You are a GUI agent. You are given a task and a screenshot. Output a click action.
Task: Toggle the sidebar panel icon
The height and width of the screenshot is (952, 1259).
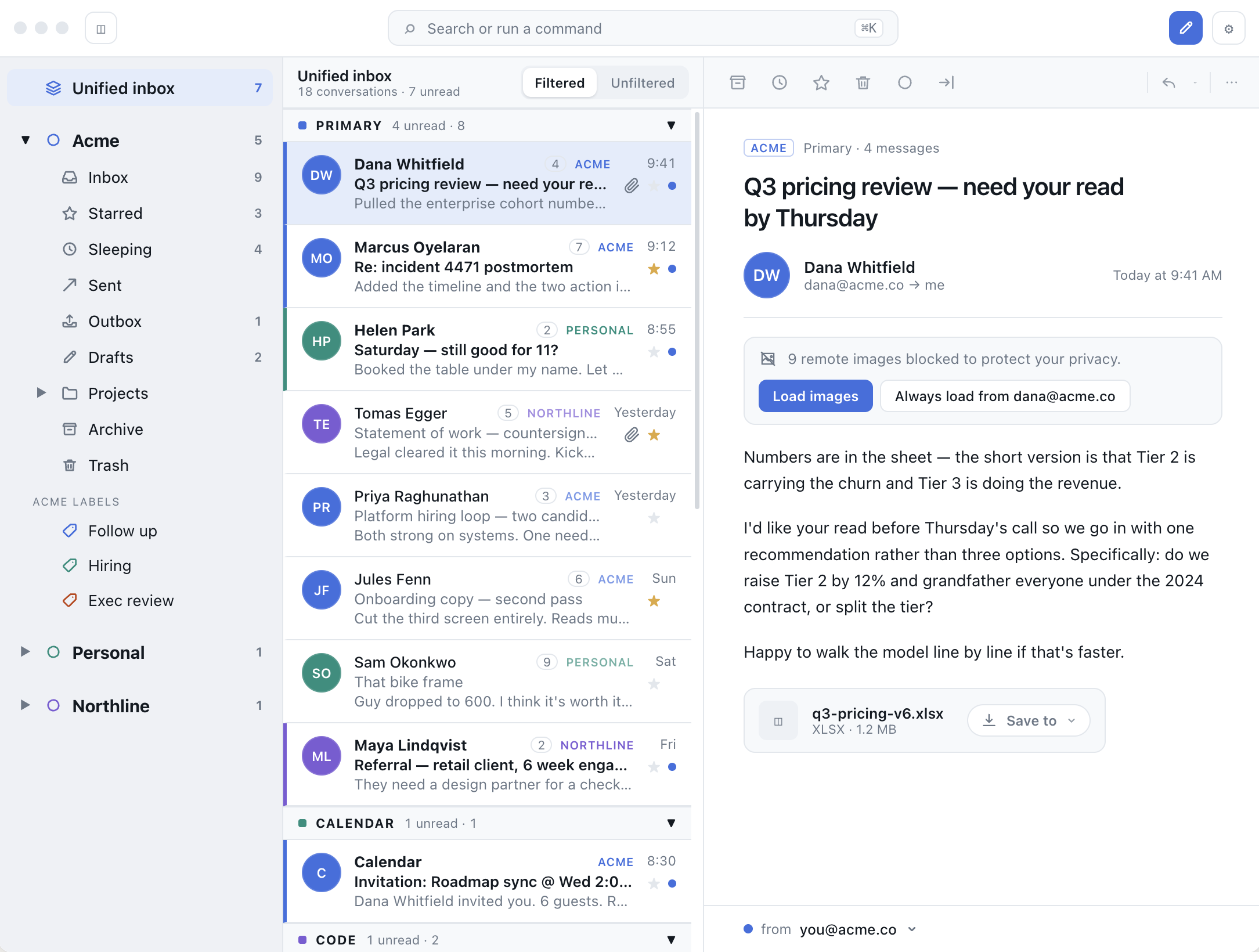[101, 28]
